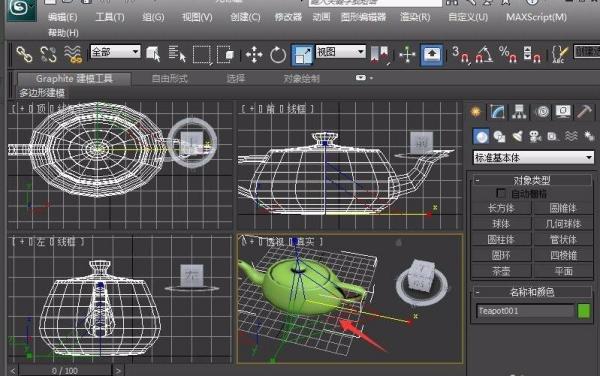Viewport: 600px width, 376px height.
Task: Select the Space Warps waves icon
Action: point(571,136)
